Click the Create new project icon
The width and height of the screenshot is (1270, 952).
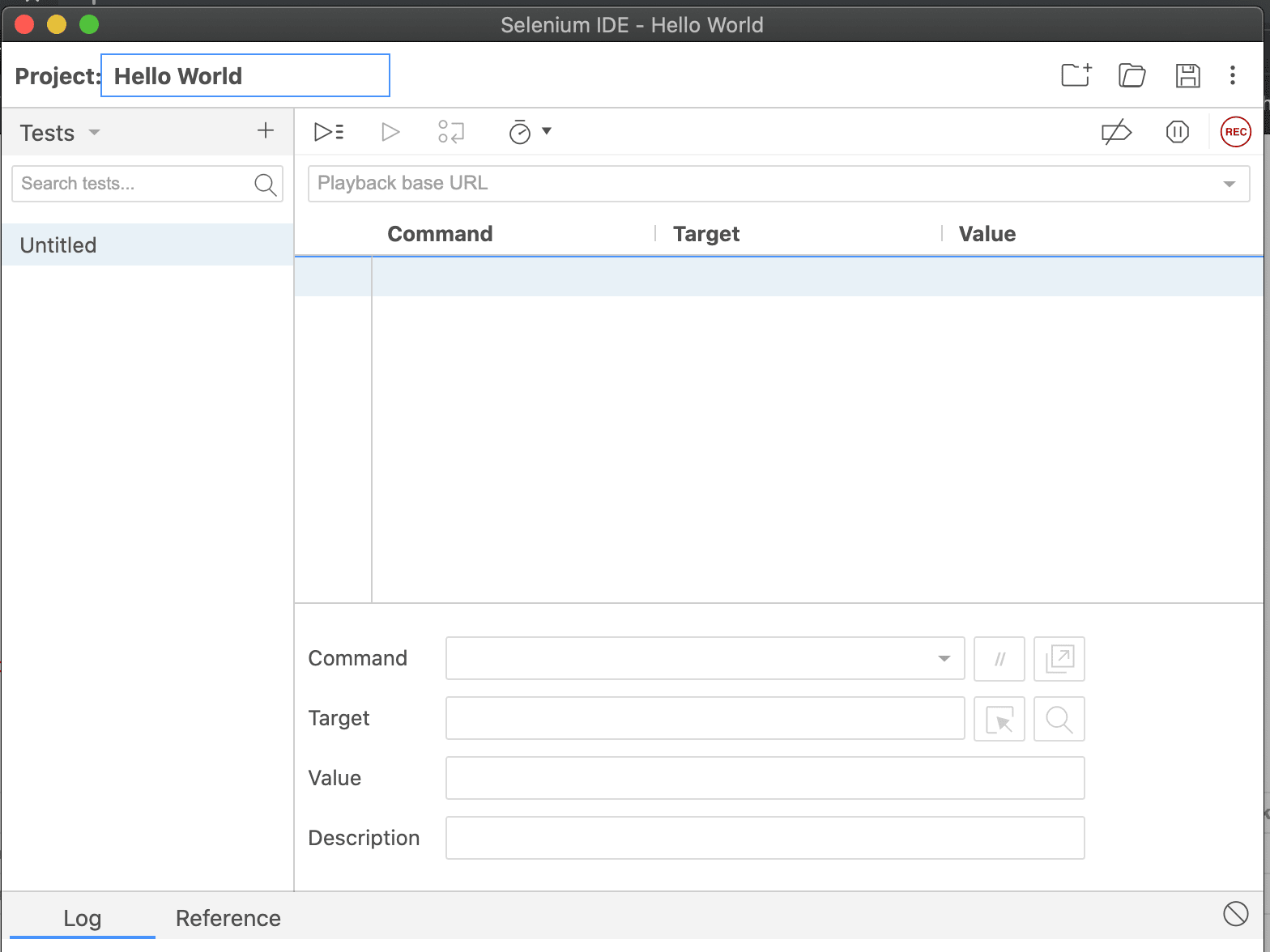1076,75
